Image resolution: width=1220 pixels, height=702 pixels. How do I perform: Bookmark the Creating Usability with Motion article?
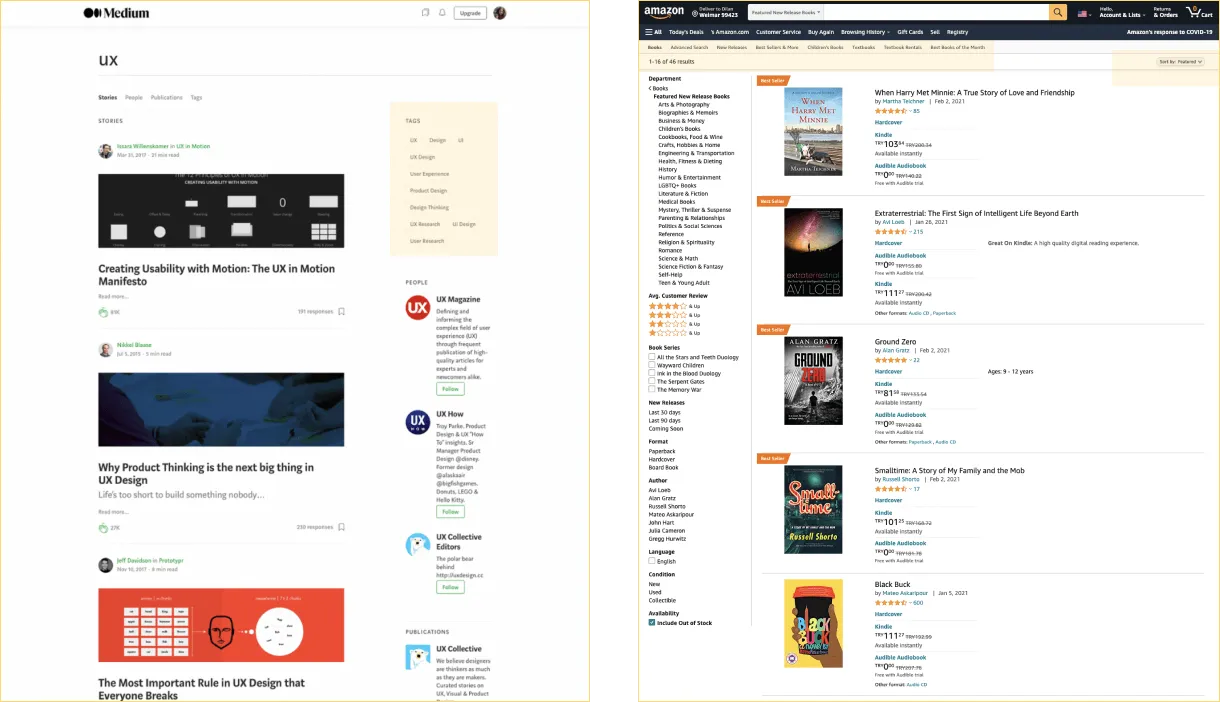[341, 312]
